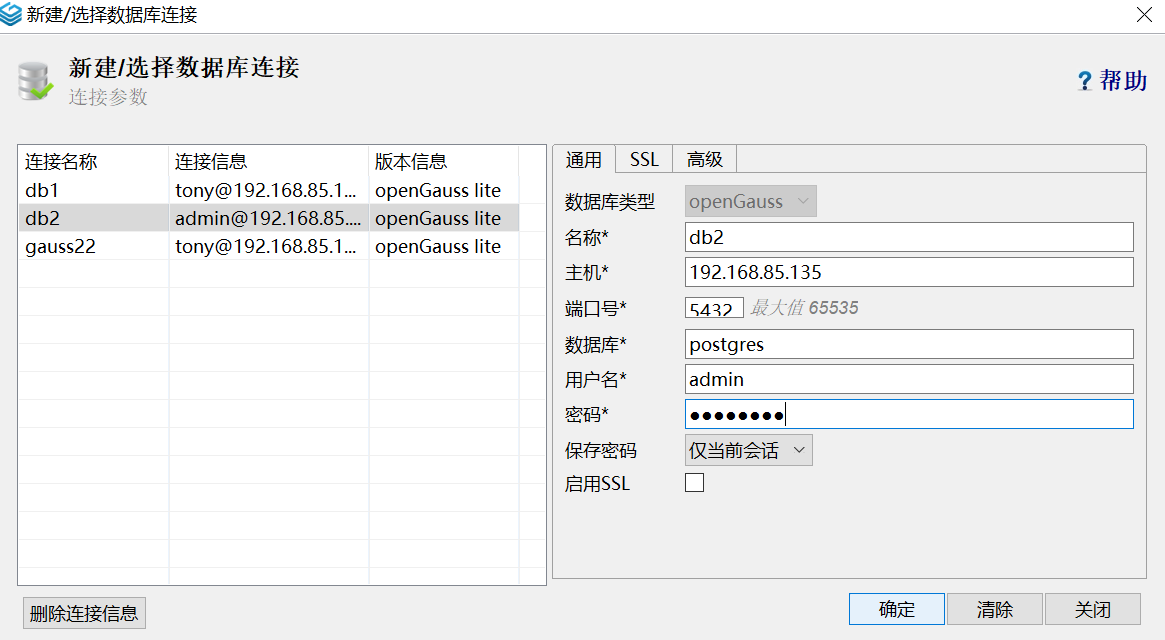Click the 关闭 button
Screen dimensions: 1165x640
[x=1092, y=609]
